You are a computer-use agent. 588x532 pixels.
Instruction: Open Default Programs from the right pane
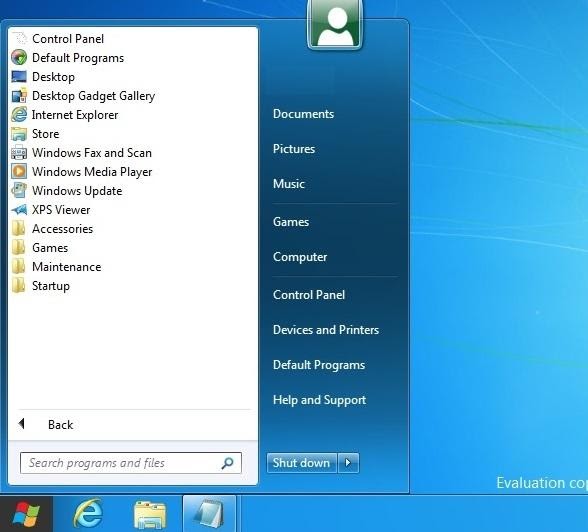(319, 365)
